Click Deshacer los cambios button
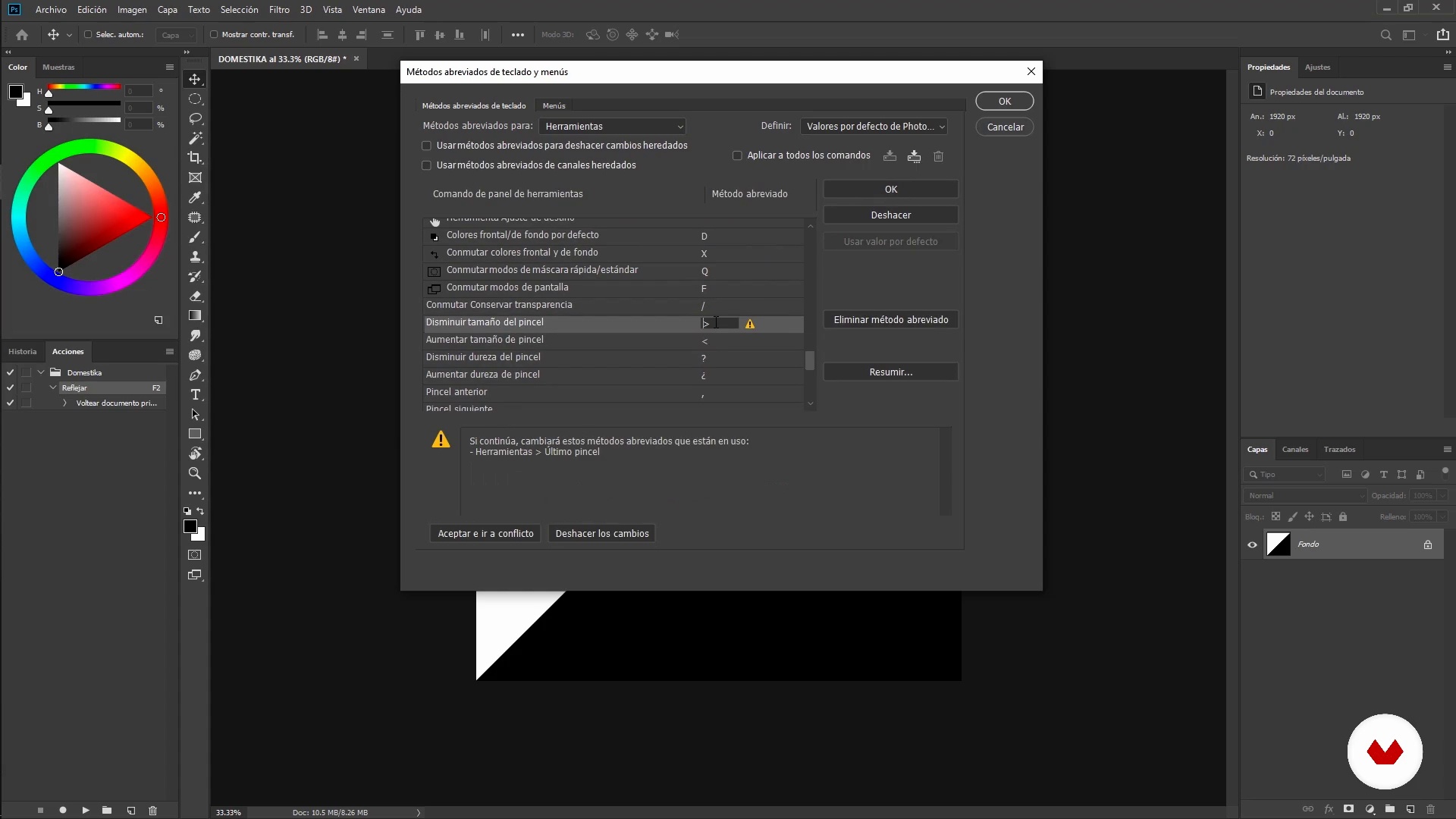Viewport: 1456px width, 819px height. [602, 534]
